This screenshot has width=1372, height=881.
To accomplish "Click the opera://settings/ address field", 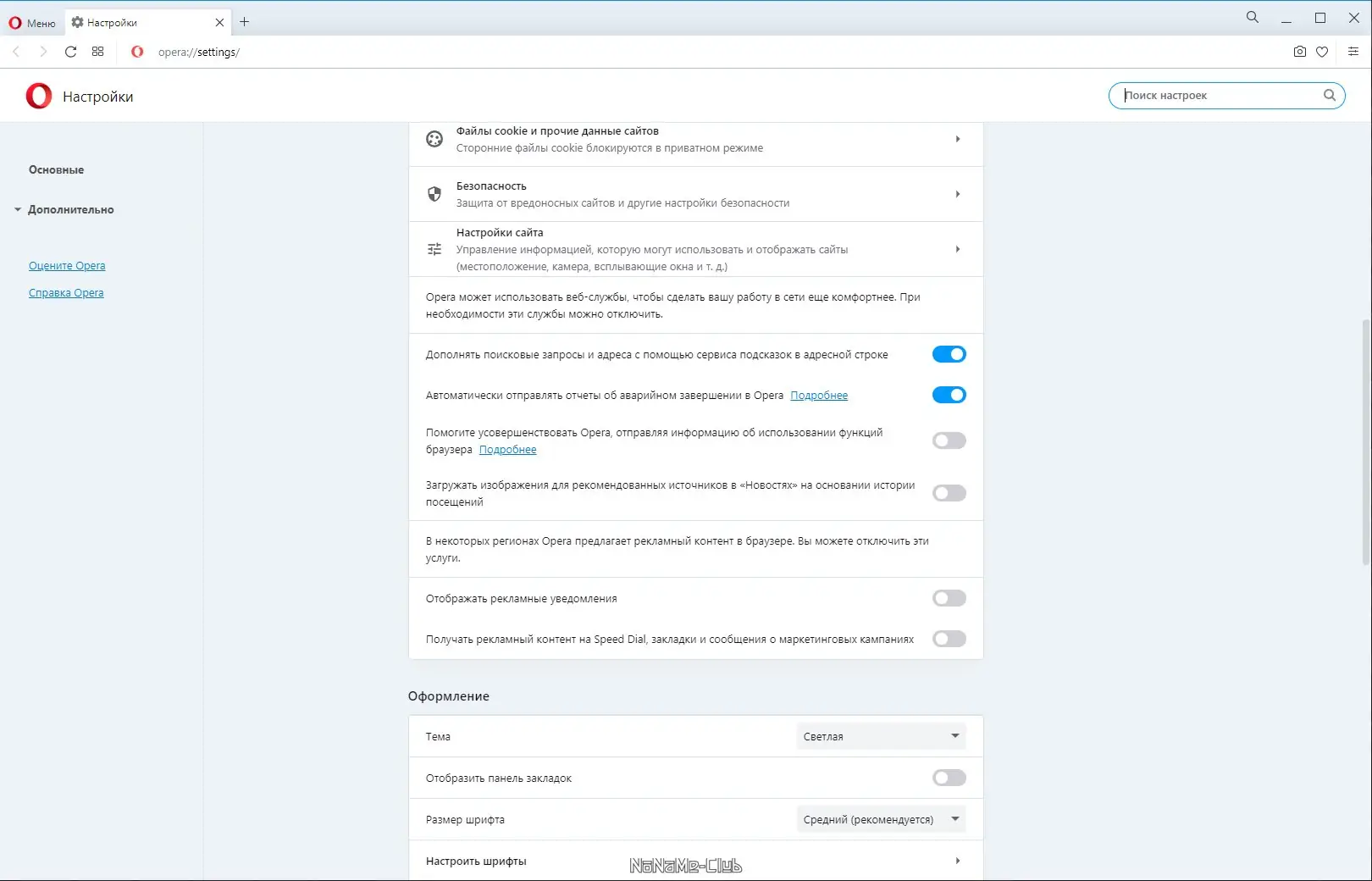I will (199, 52).
